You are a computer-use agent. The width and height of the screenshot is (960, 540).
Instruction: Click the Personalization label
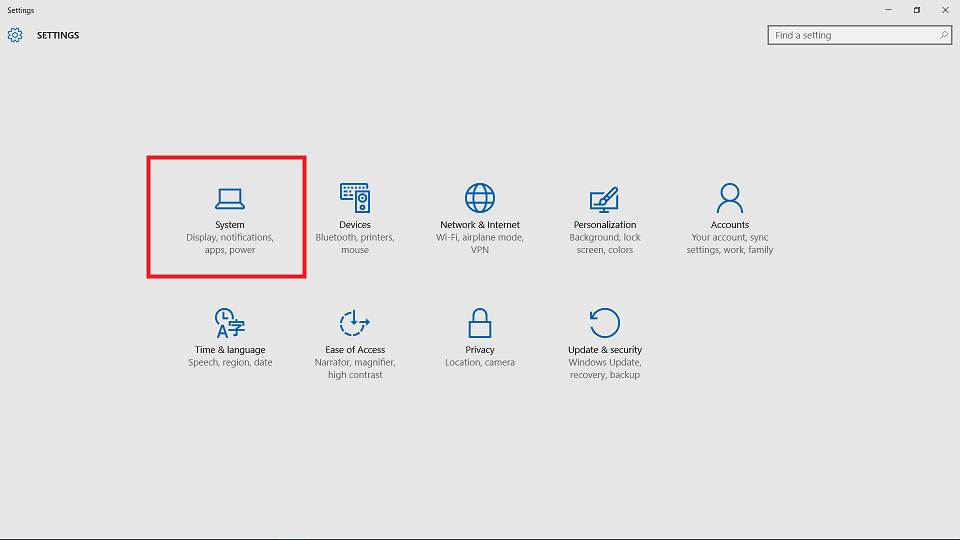point(604,225)
